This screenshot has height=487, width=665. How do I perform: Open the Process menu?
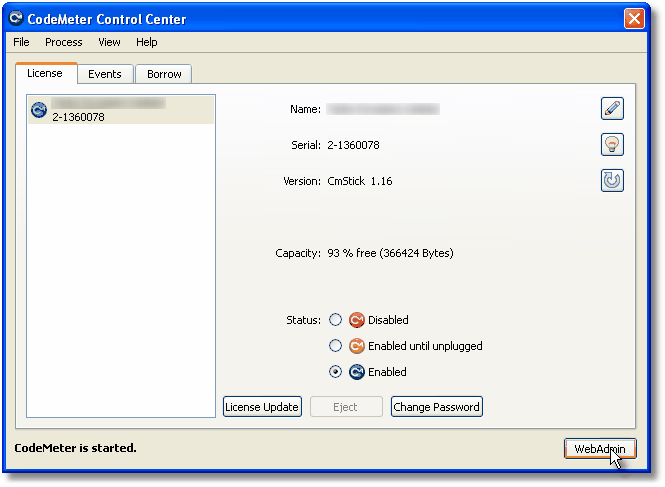click(64, 42)
